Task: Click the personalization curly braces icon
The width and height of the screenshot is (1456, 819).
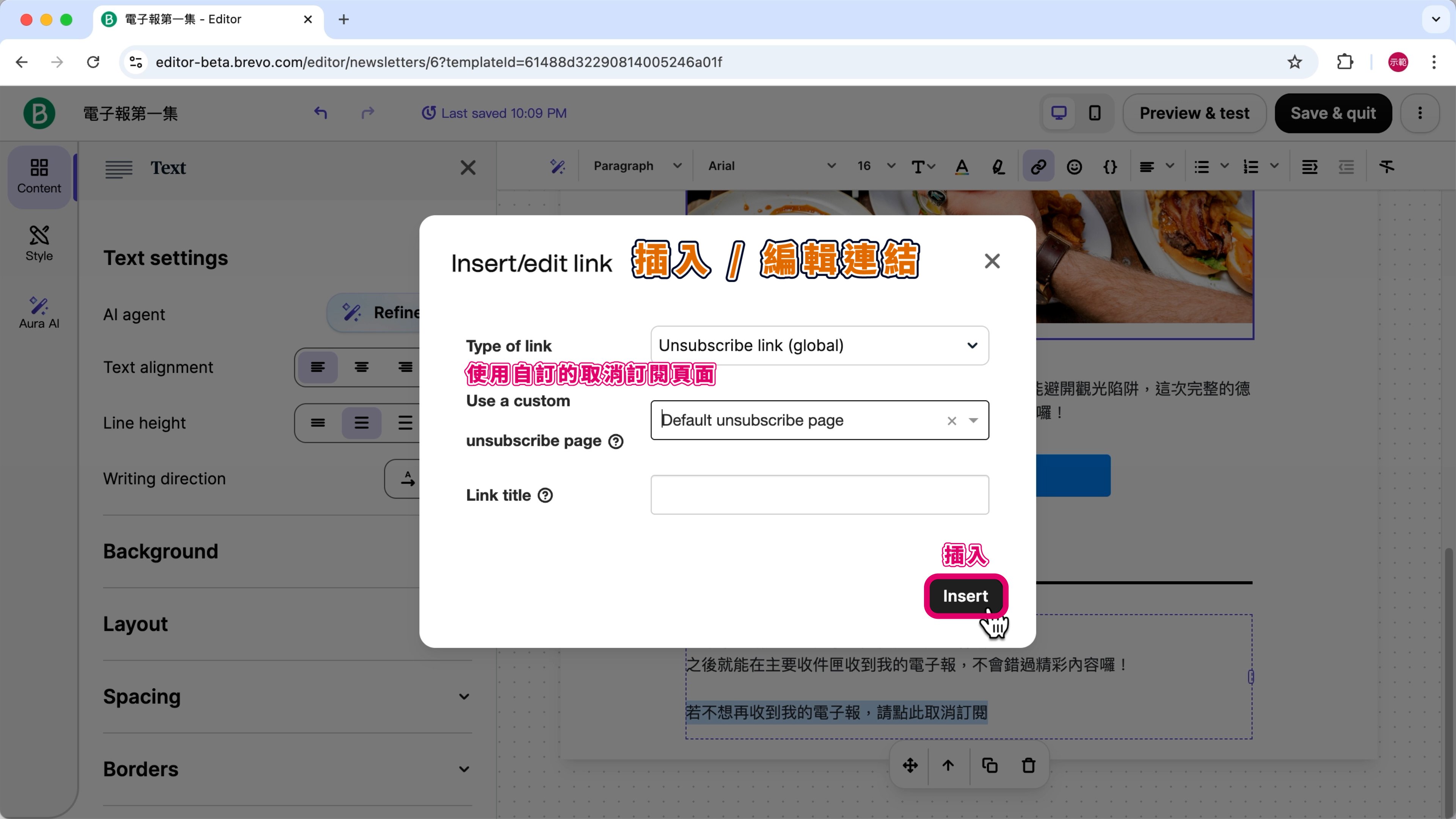Action: [1109, 166]
